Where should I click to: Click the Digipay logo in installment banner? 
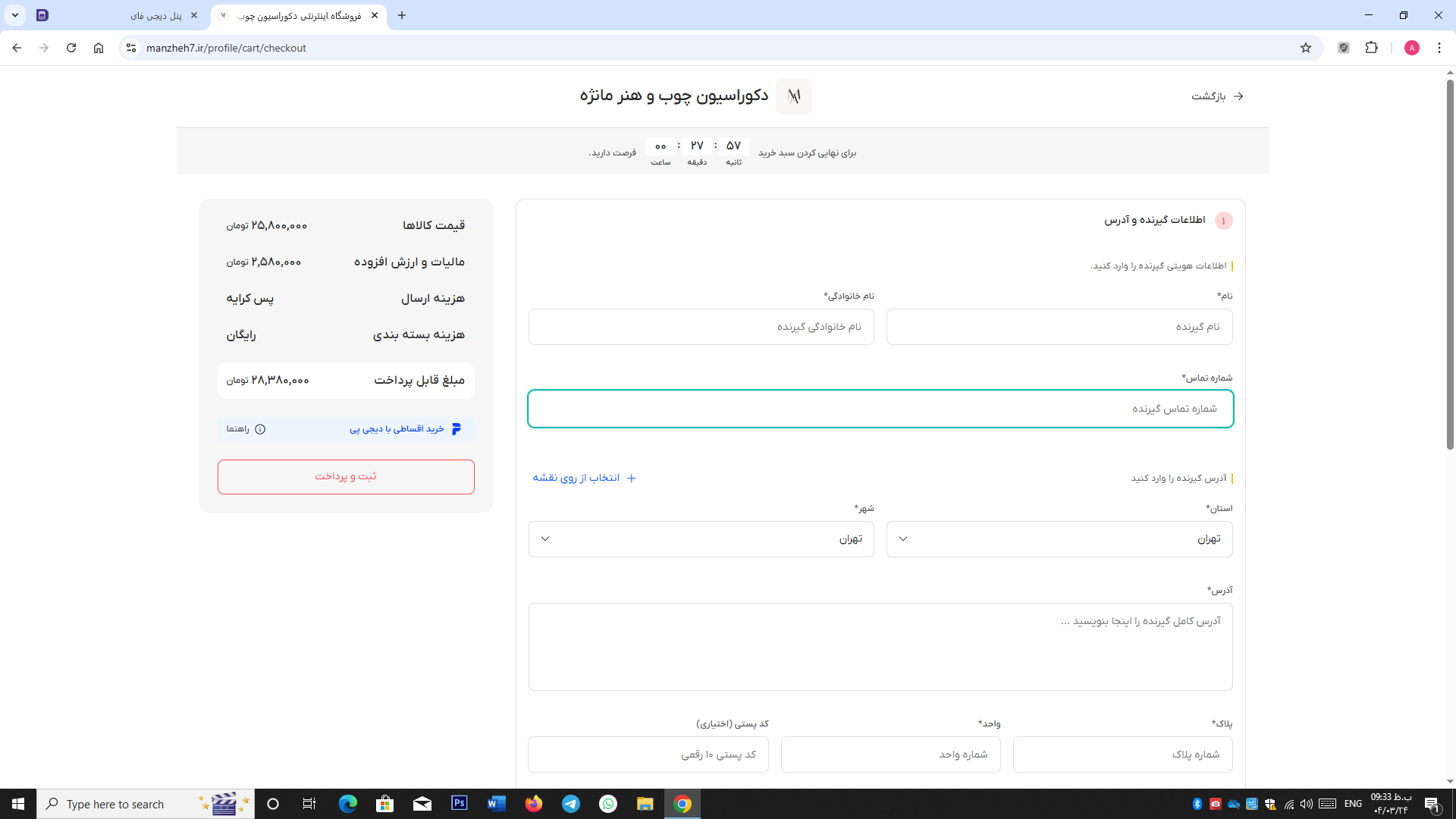click(457, 429)
